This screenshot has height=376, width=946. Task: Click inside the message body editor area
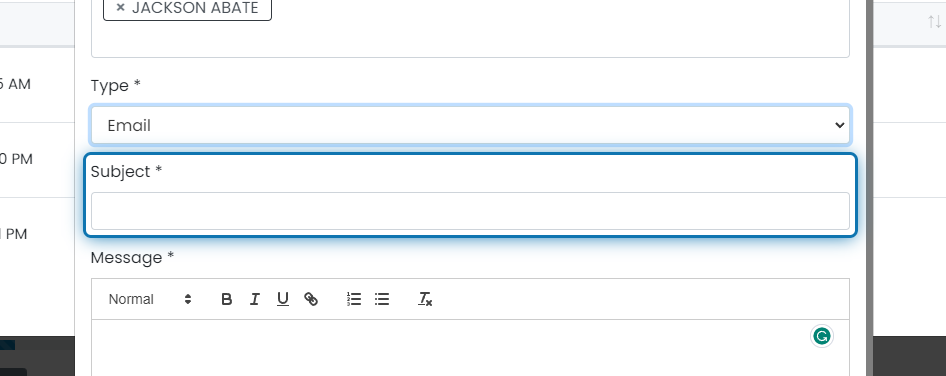pyautogui.click(x=470, y=348)
